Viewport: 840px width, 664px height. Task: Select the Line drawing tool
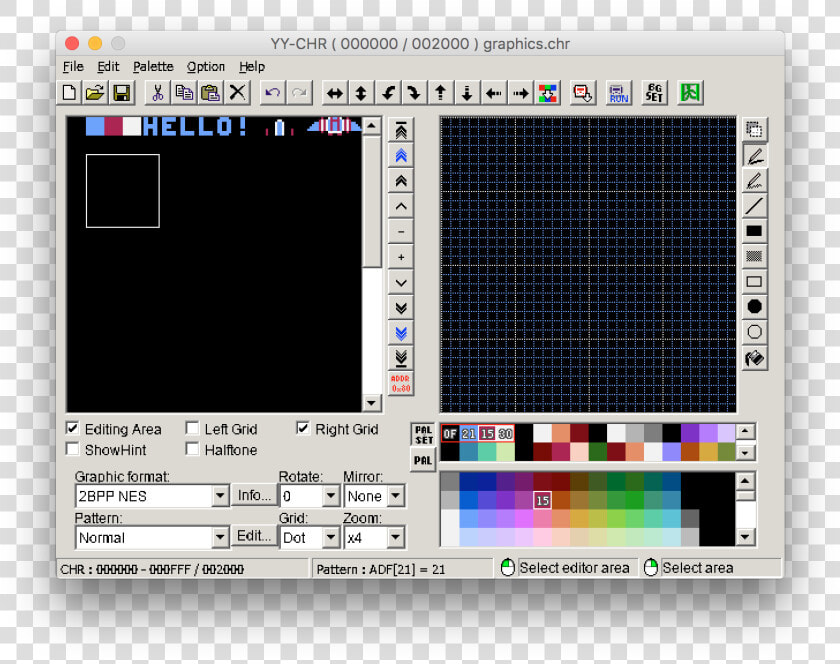754,206
